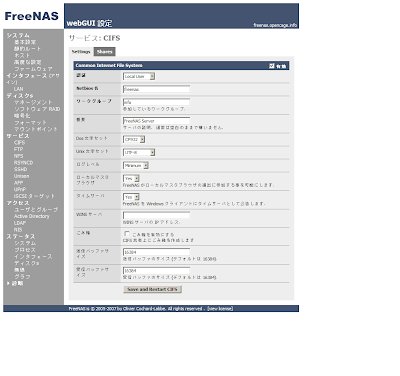Switch to the Shares tab
400x376 pixels.
click(105, 52)
